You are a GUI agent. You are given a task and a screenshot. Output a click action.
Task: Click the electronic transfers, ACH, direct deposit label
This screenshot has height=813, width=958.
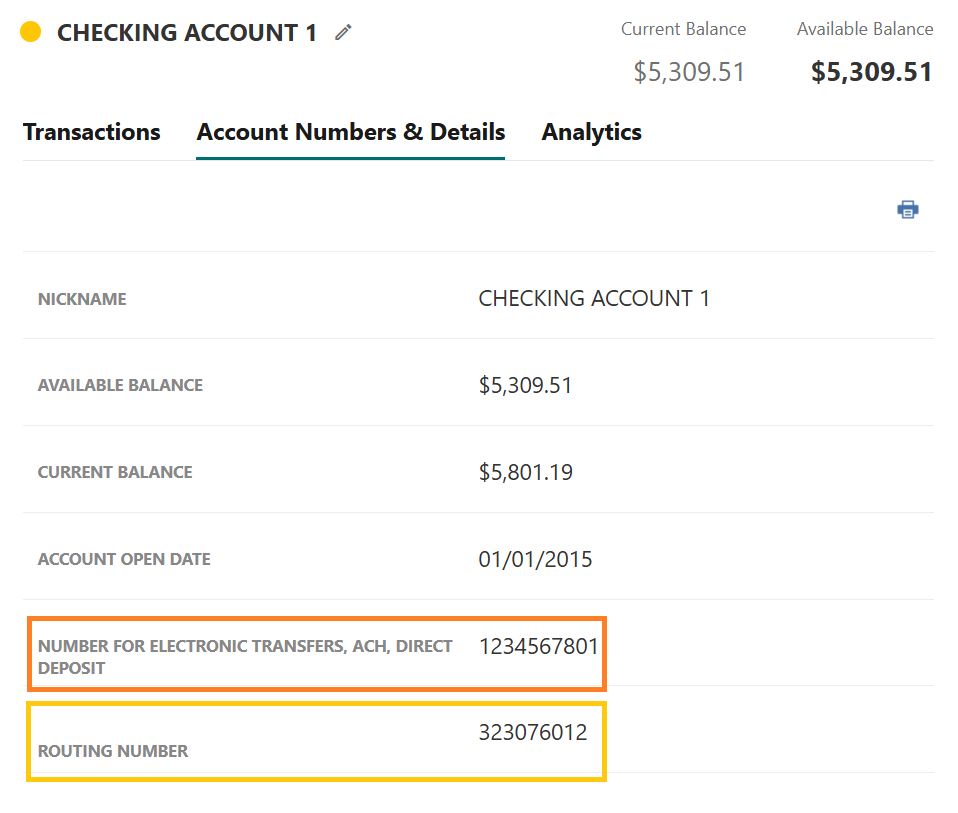pyautogui.click(x=245, y=656)
